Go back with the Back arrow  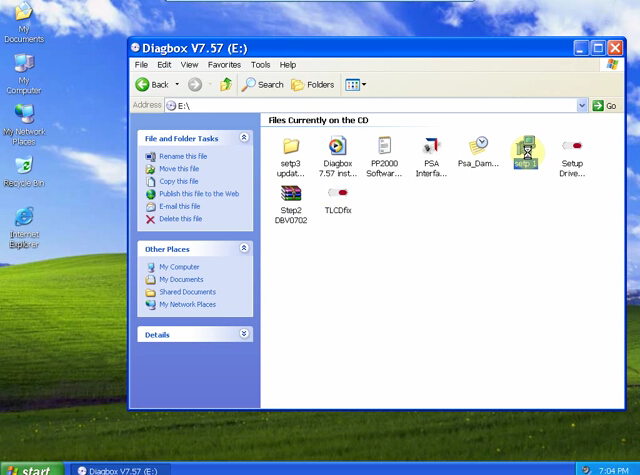(x=152, y=84)
